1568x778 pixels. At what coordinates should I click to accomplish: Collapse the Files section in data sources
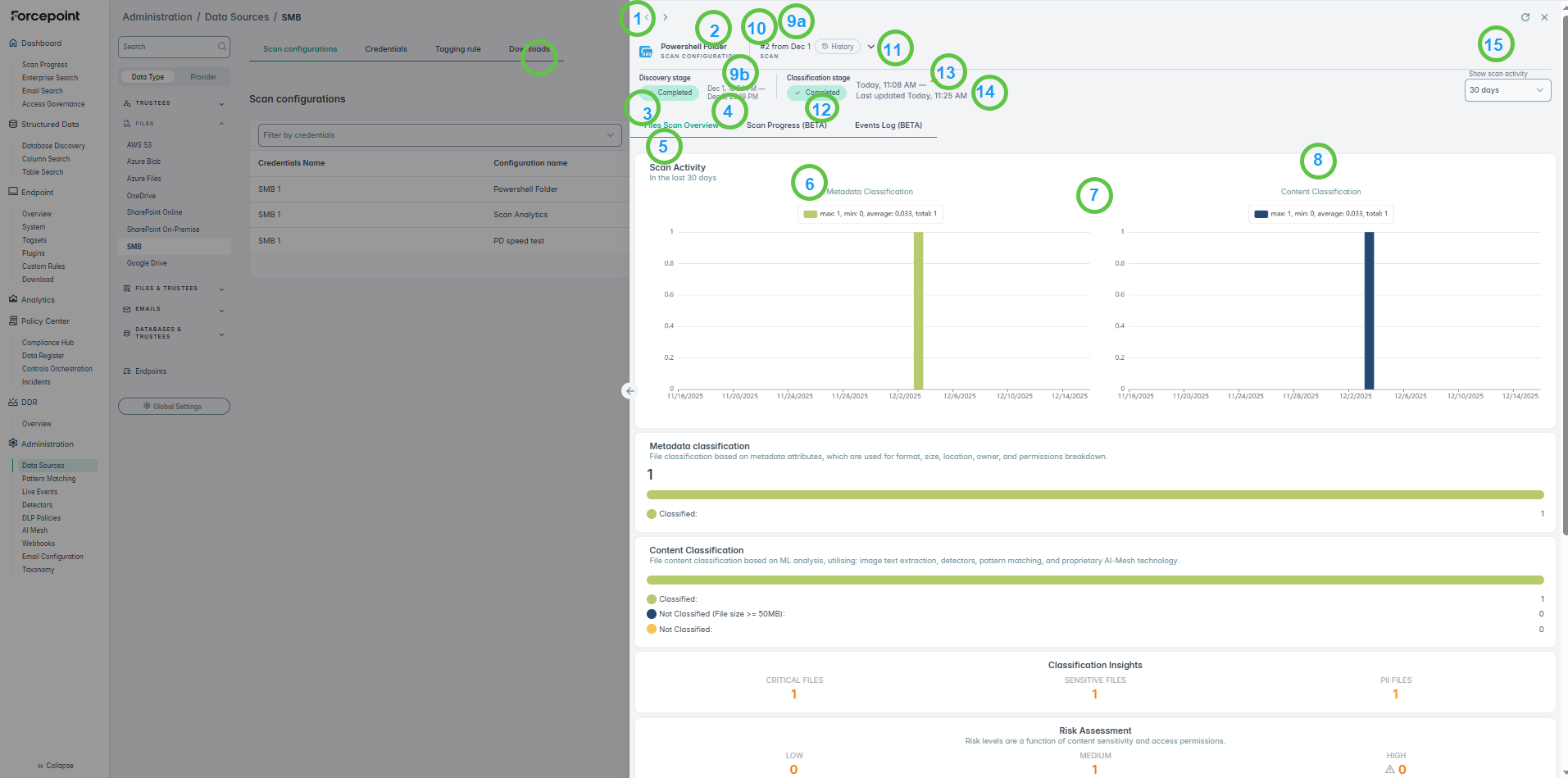tap(221, 124)
